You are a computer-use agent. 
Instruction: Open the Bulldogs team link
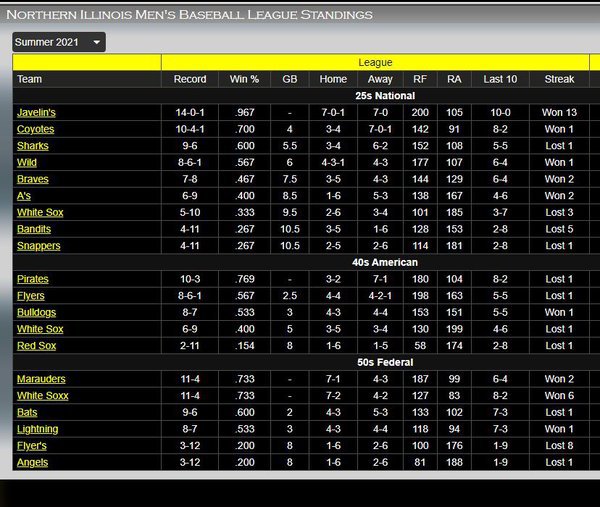[x=36, y=312]
